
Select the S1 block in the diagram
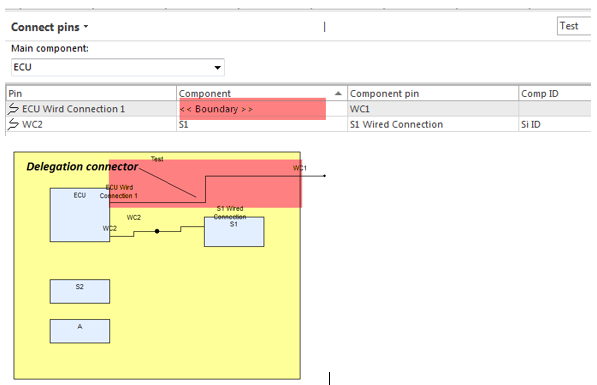(234, 232)
